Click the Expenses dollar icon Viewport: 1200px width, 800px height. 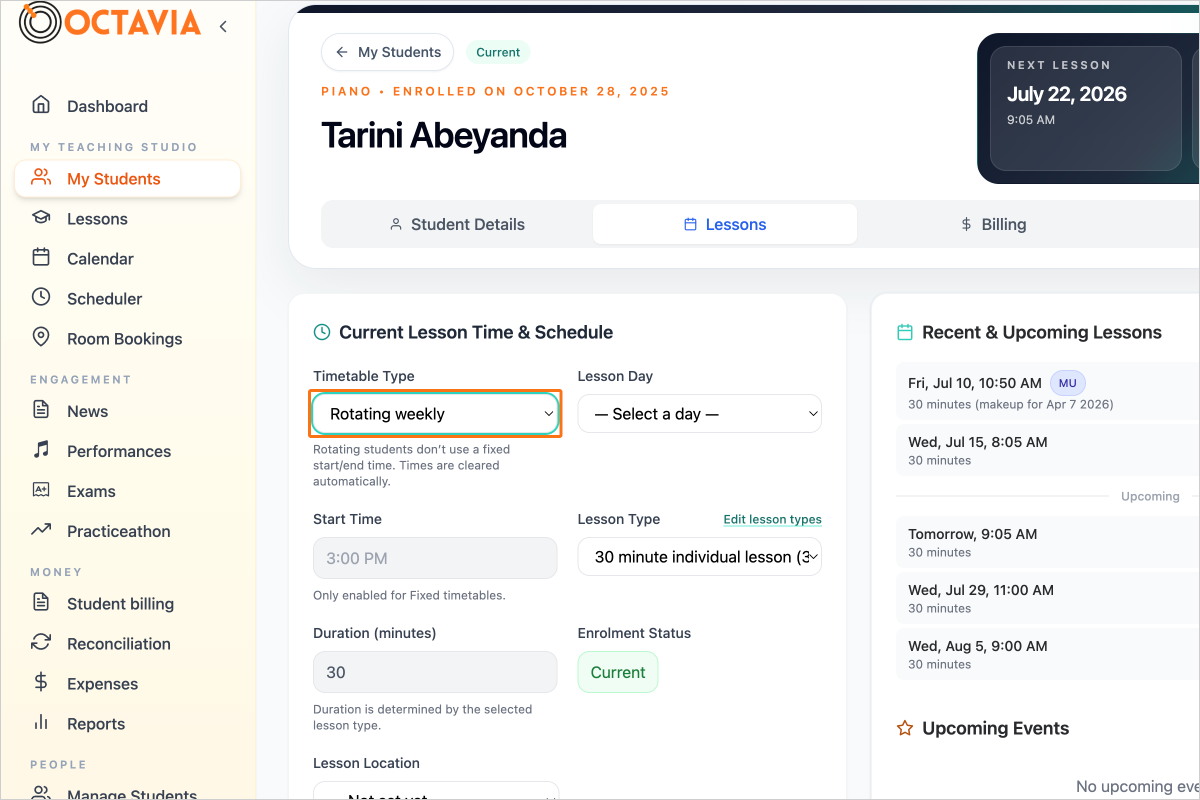[x=41, y=683]
